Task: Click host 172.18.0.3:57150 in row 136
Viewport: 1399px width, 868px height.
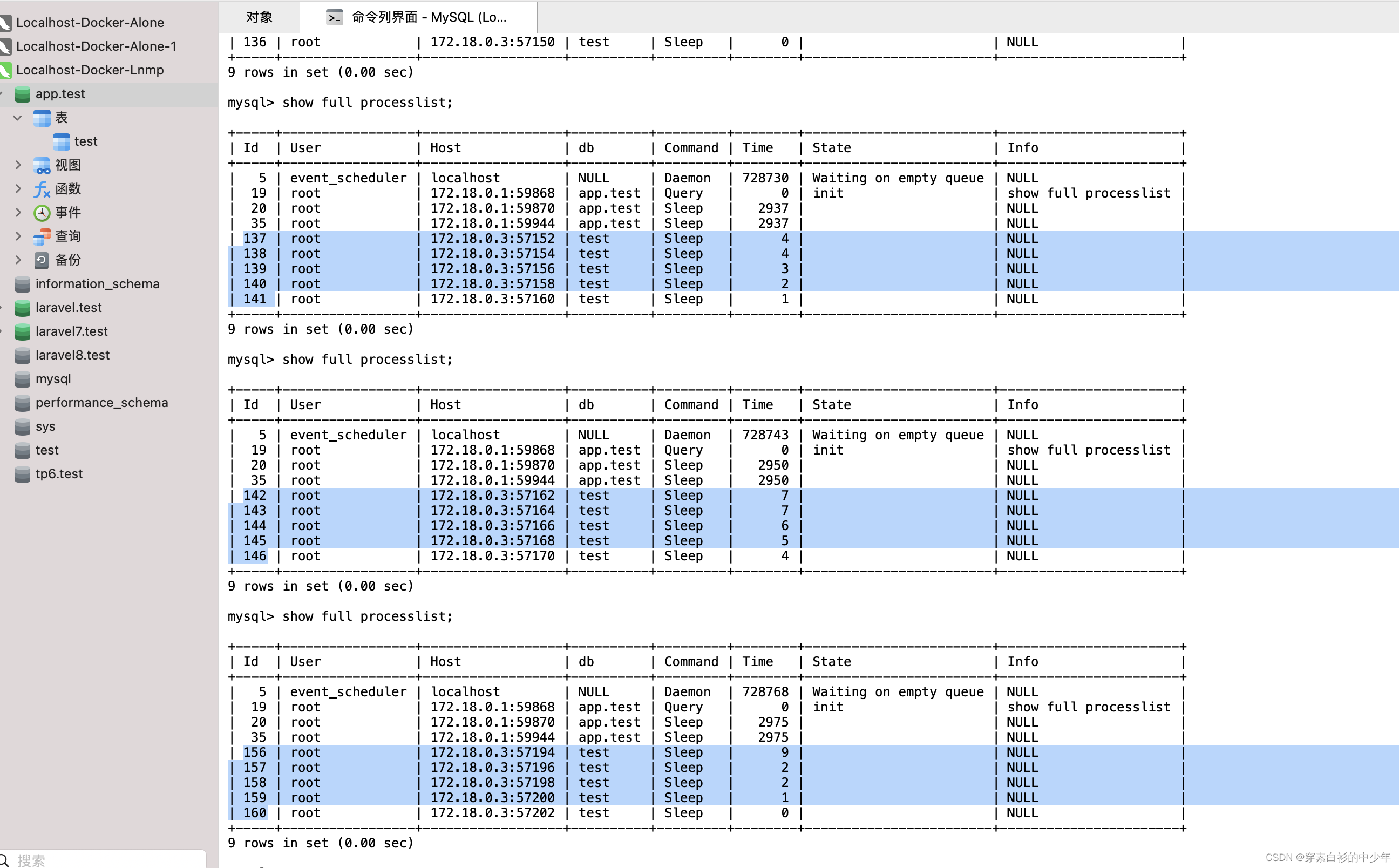Action: pyautogui.click(x=492, y=42)
